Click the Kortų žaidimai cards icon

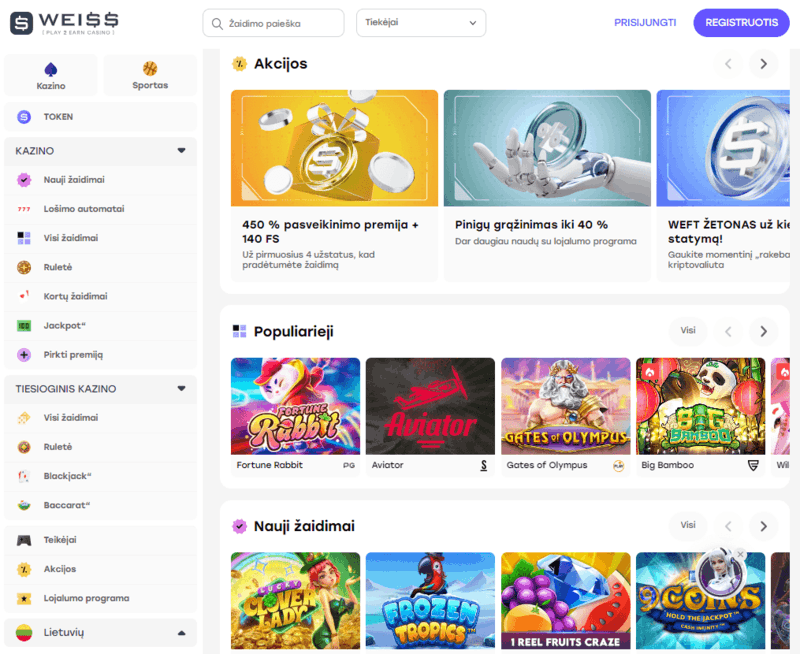point(24,296)
